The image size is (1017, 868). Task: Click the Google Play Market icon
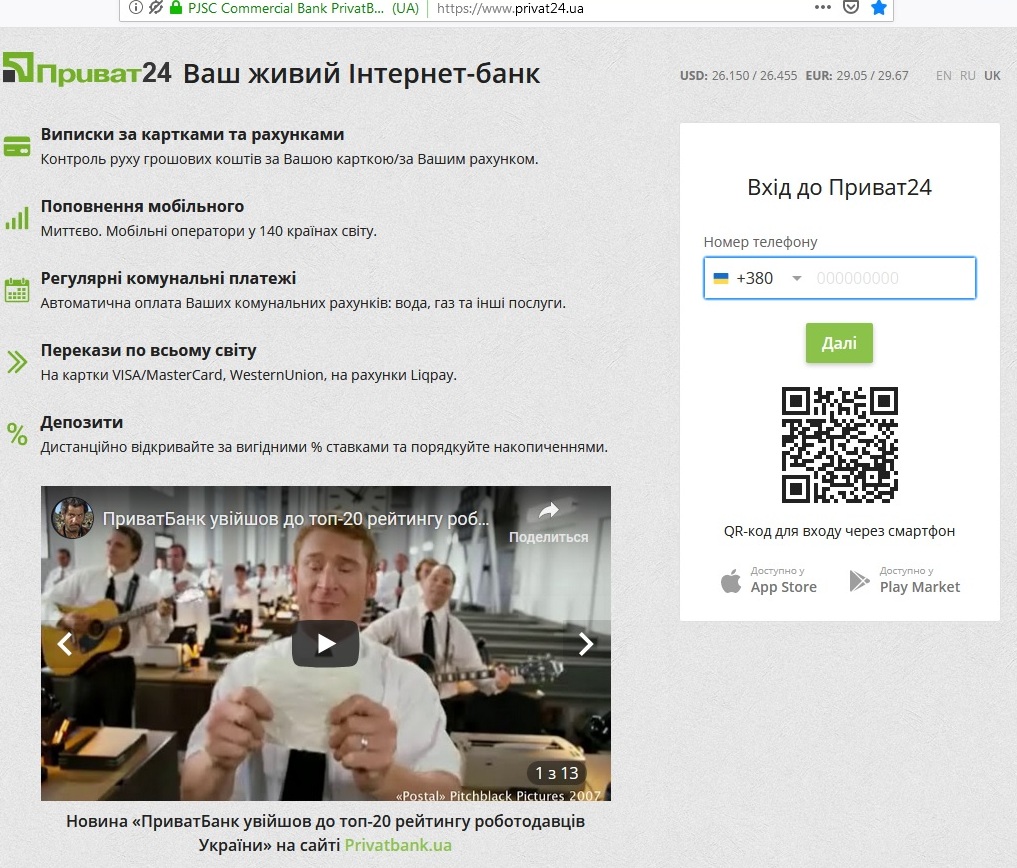click(x=859, y=581)
